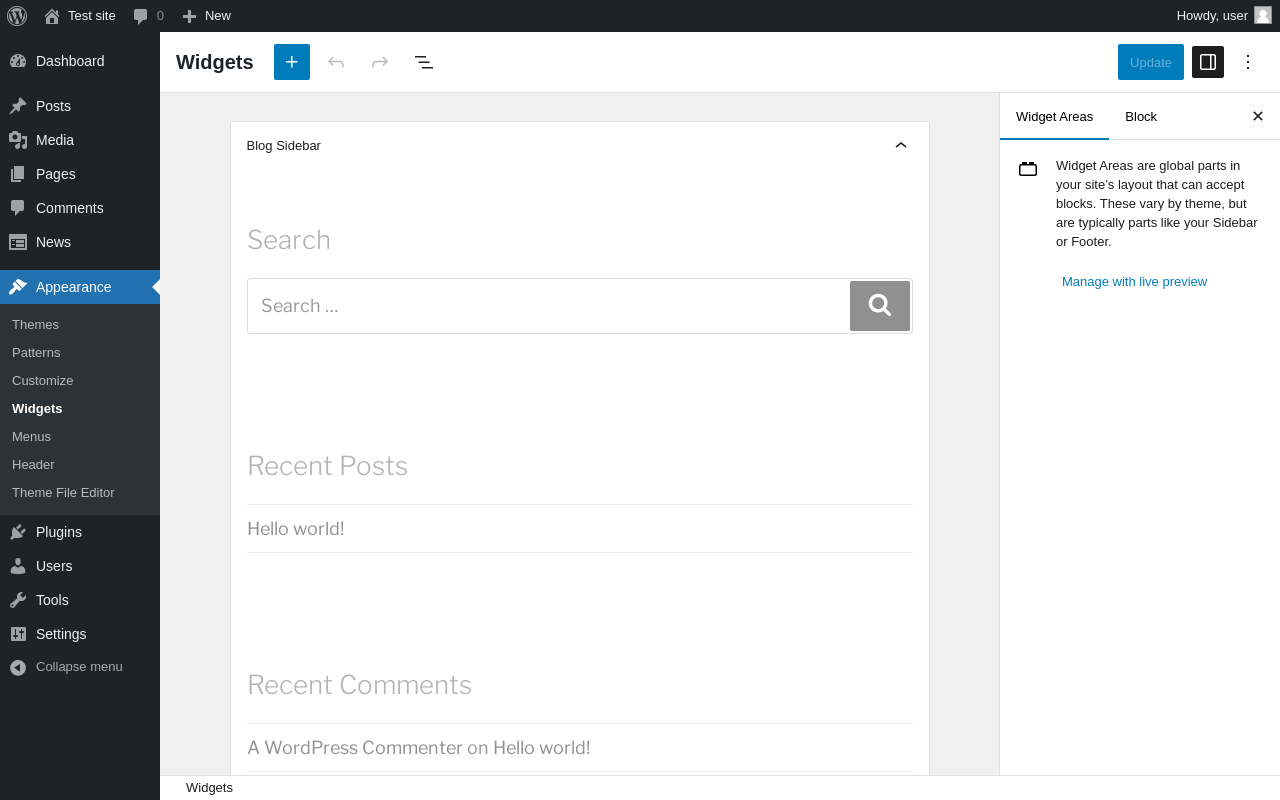Open Header under Appearance
This screenshot has height=800, width=1280.
click(33, 465)
